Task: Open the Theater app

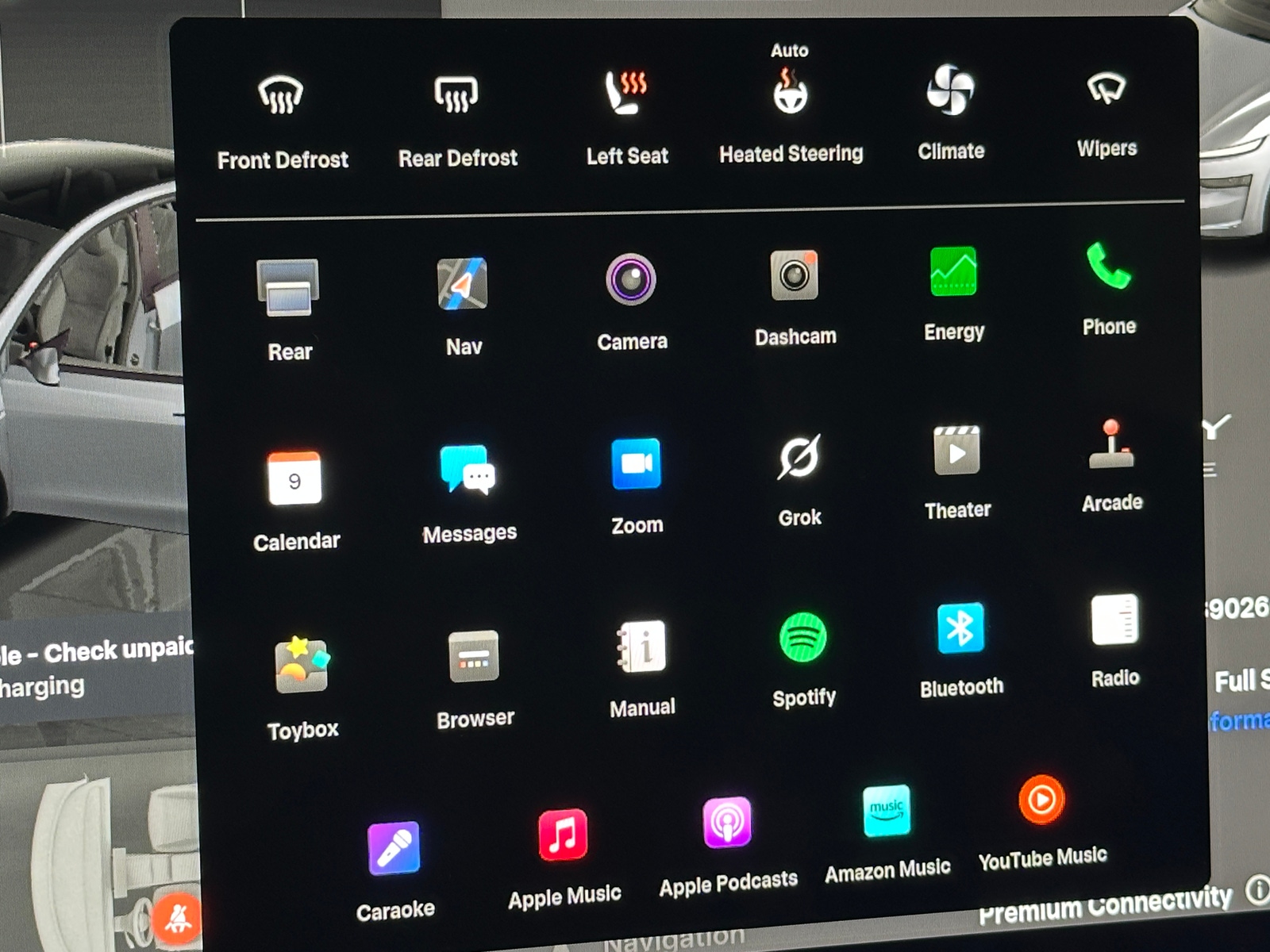Action: pos(956,452)
